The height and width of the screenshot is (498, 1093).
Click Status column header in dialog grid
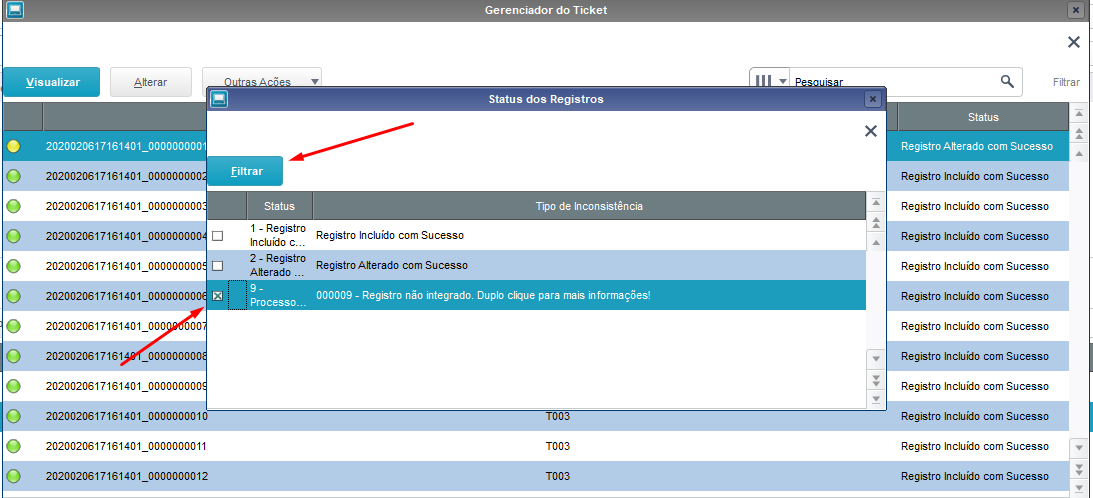click(x=280, y=206)
